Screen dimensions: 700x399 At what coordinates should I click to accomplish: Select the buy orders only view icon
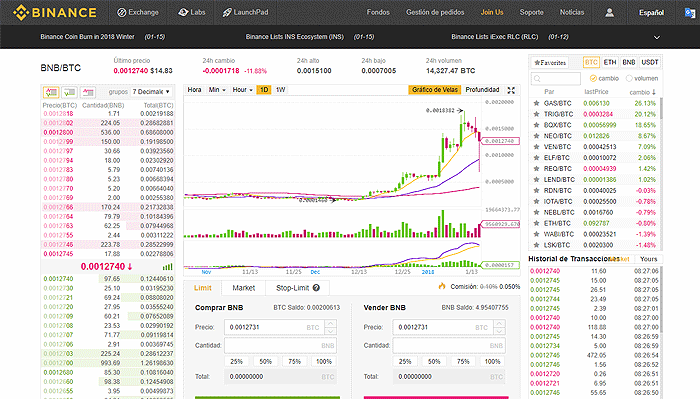point(69,92)
